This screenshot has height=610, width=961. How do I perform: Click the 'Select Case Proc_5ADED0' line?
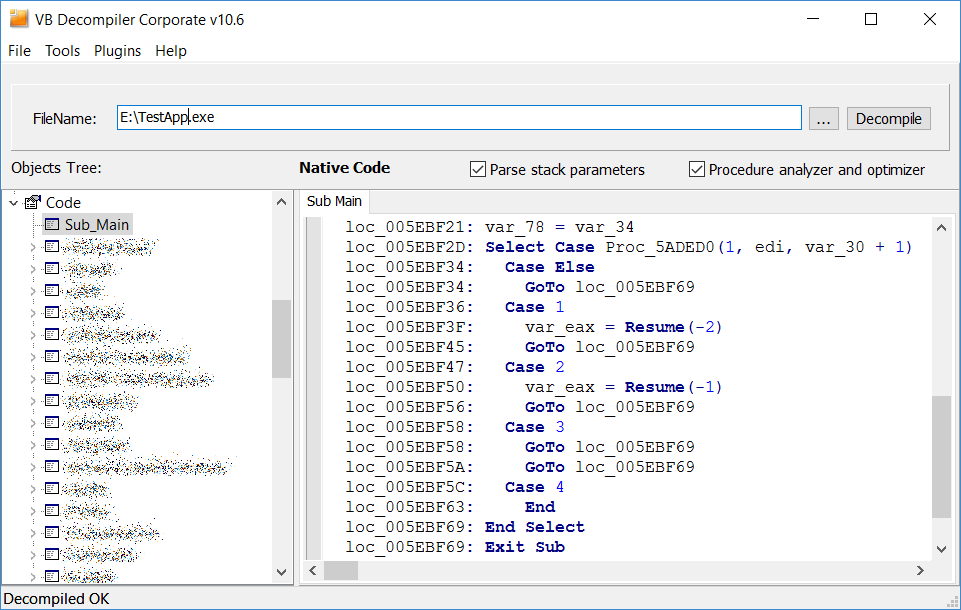[629, 247]
